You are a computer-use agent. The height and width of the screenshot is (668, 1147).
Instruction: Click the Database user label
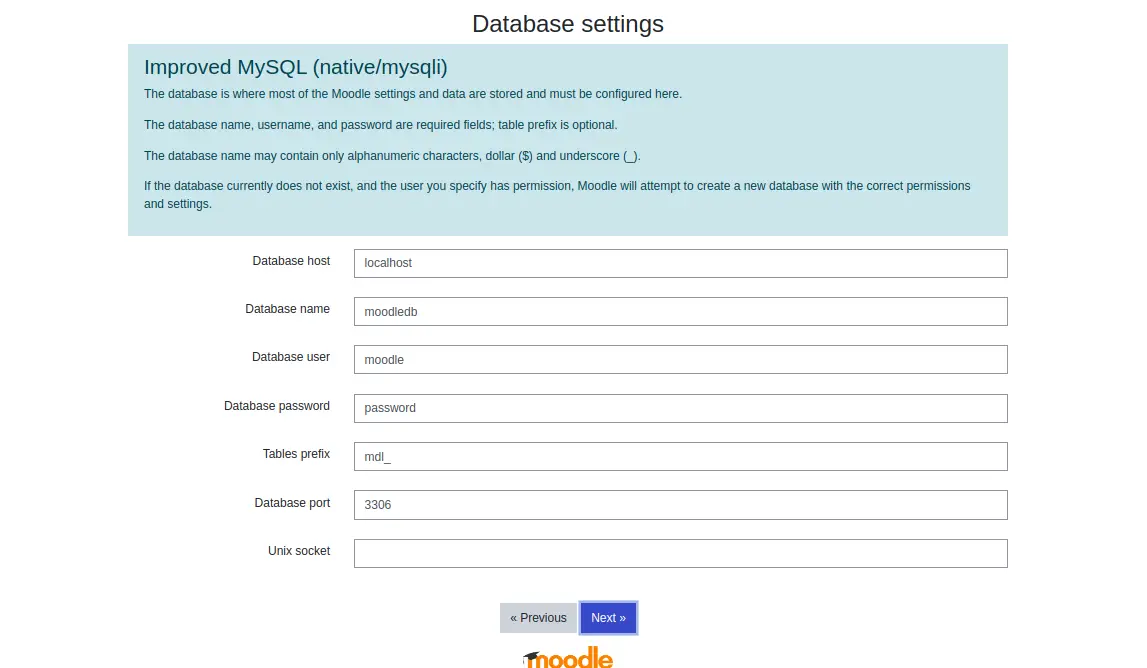(x=291, y=357)
